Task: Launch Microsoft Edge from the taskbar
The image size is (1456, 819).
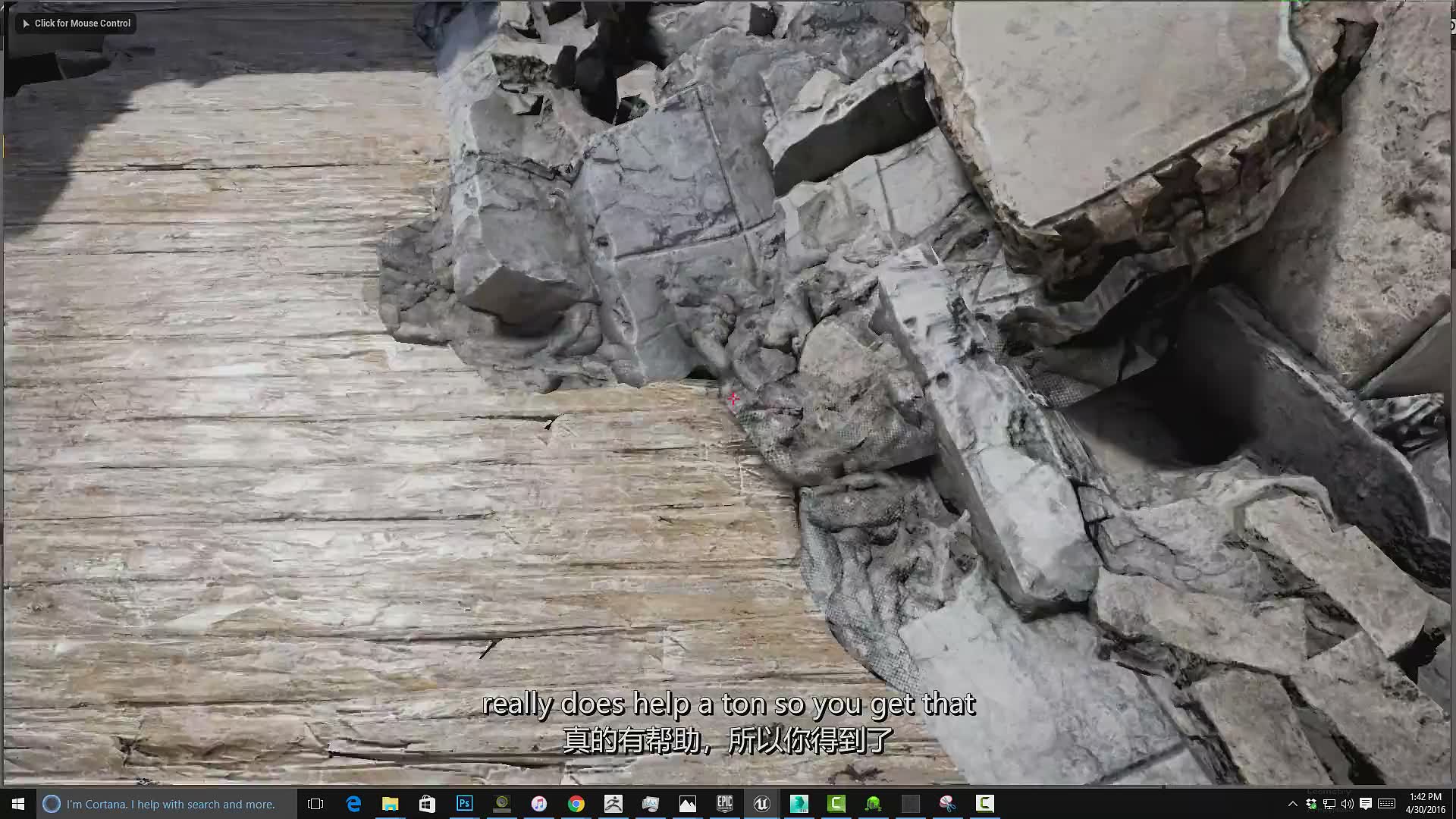Action: (x=353, y=804)
